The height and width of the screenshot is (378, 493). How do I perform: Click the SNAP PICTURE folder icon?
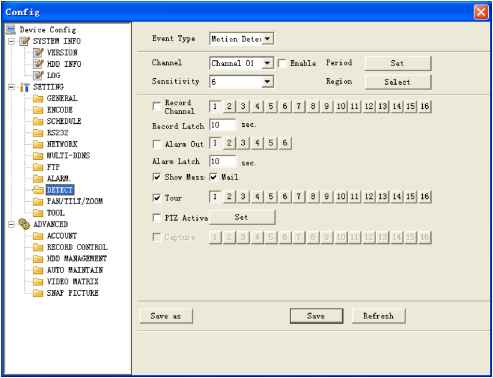(38, 293)
